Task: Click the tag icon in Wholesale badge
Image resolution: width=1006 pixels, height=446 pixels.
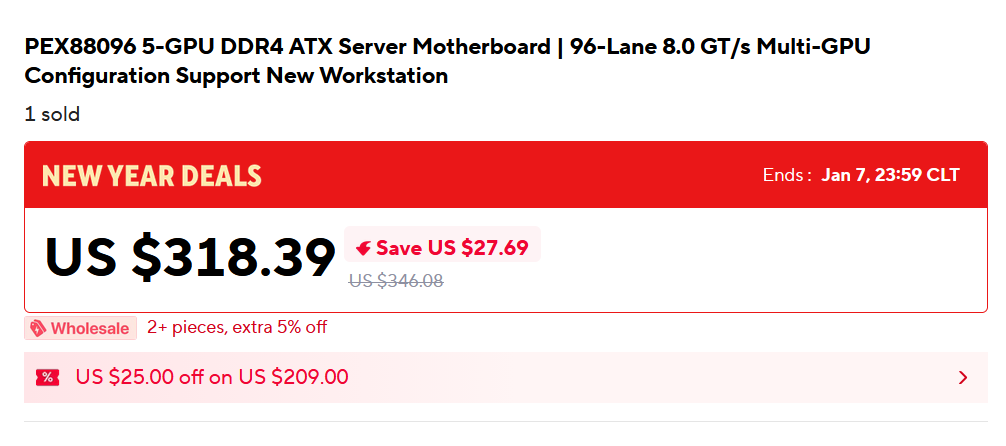Action: [38, 328]
